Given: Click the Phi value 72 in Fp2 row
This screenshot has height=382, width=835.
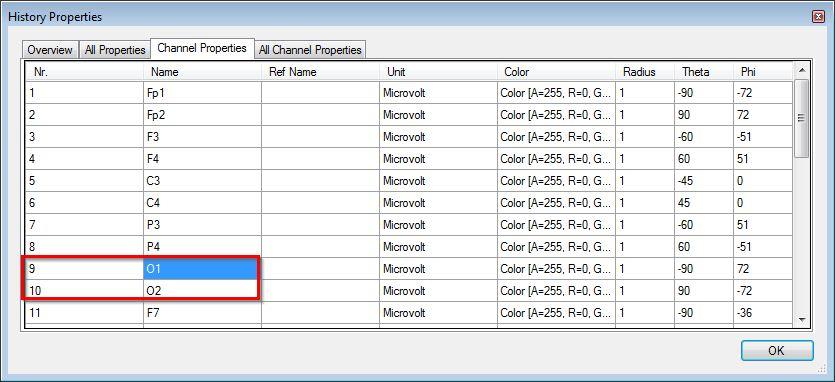Looking at the screenshot, I should (763, 115).
